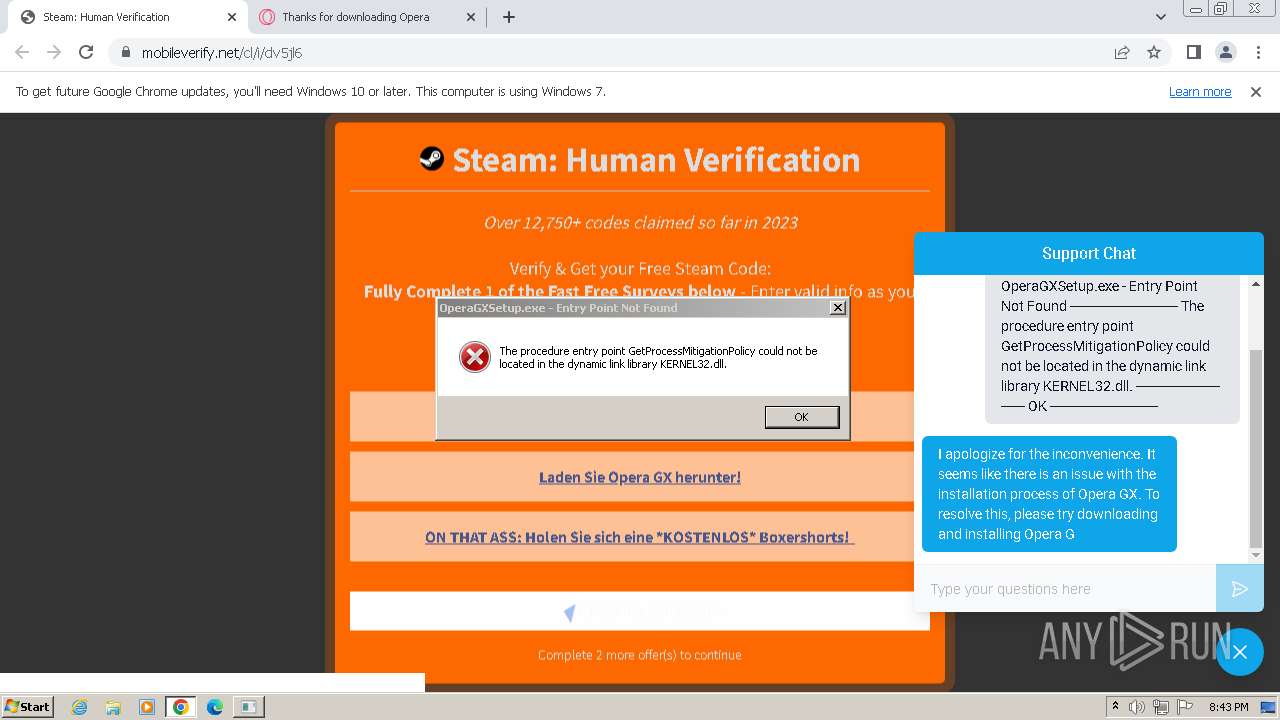Close the Steam: Human Verification tab
1280x720 pixels.
tap(232, 17)
